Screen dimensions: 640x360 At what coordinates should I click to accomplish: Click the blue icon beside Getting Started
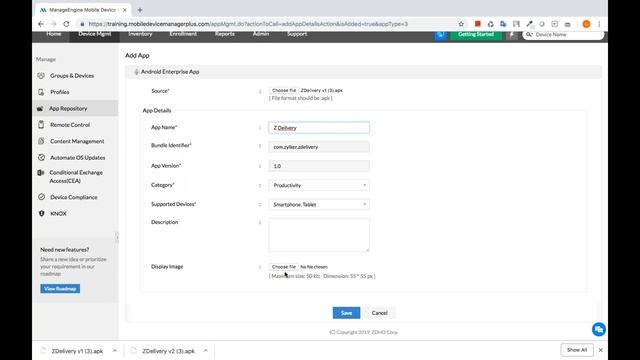[x=441, y=35]
